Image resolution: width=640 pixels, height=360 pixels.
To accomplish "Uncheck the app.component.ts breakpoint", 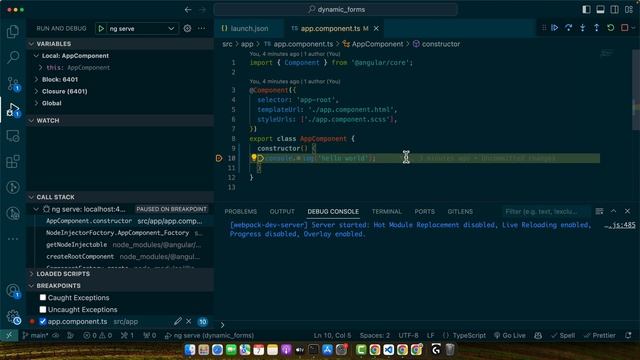I will [x=43, y=322].
